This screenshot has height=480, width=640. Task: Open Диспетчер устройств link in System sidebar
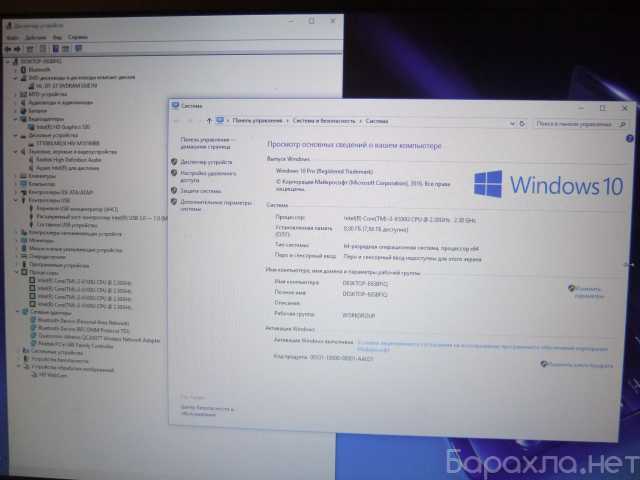[206, 162]
